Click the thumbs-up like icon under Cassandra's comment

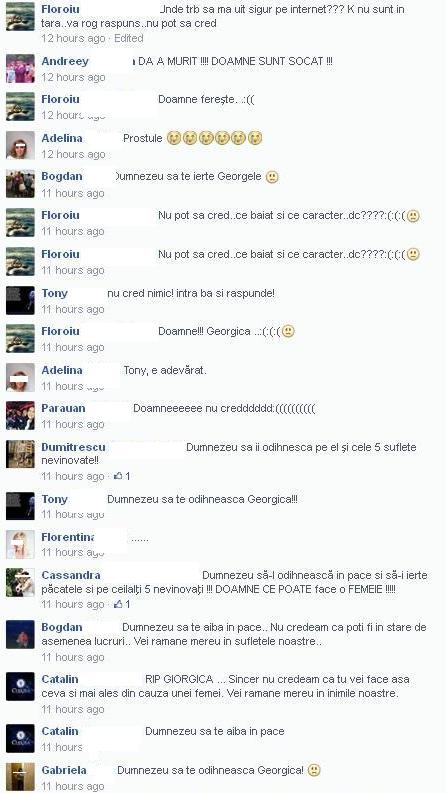(x=118, y=604)
